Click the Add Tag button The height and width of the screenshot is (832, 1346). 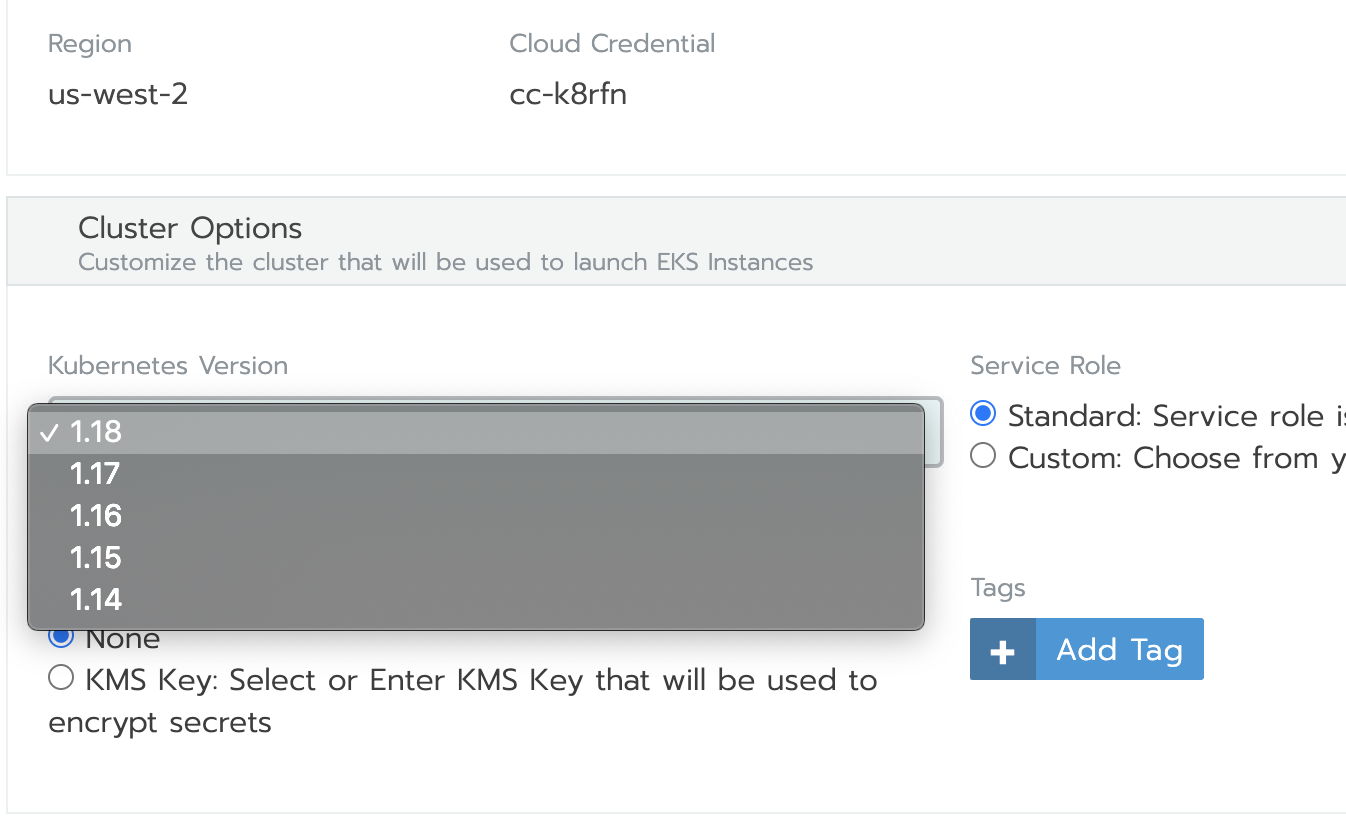(x=1118, y=648)
